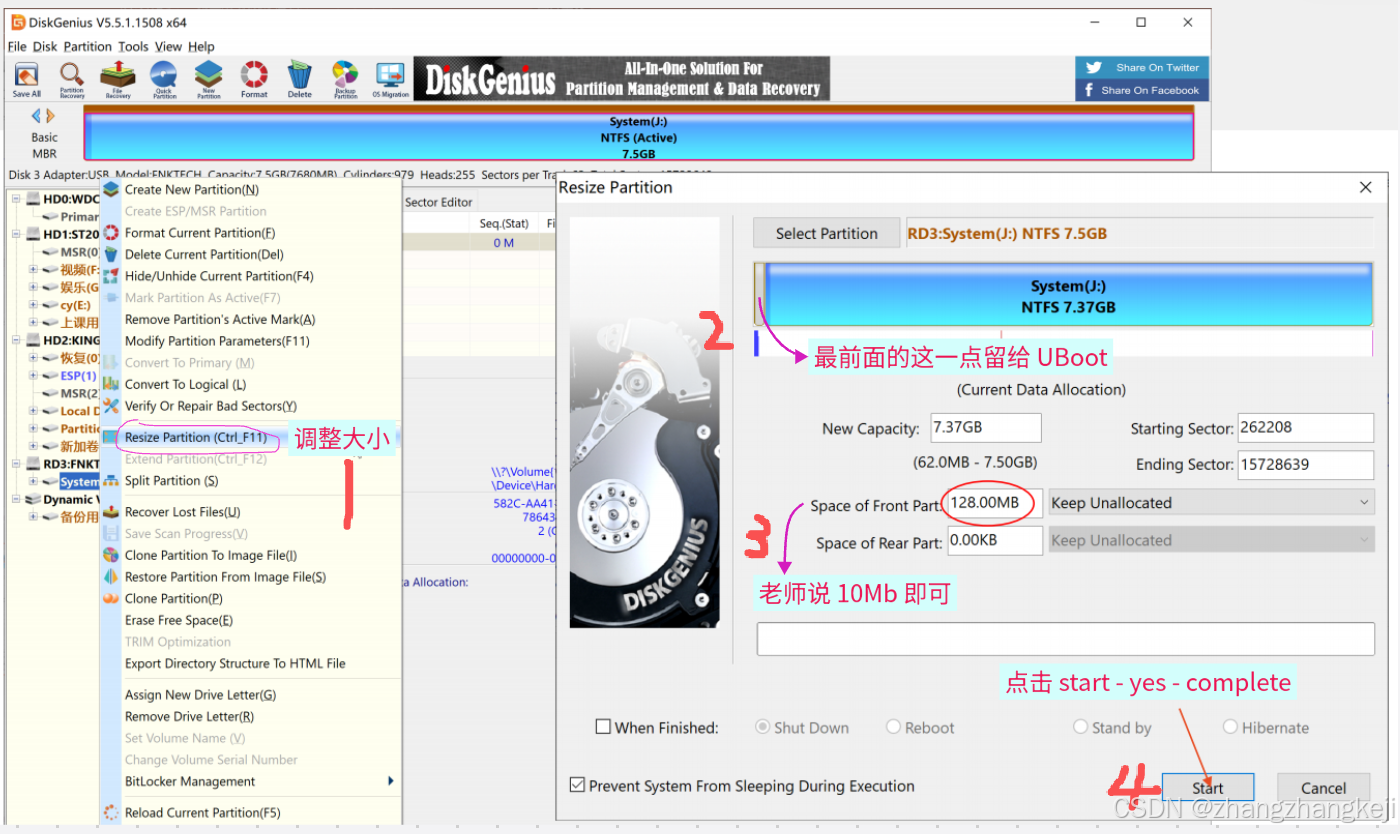This screenshot has width=1400, height=834.
Task: Click the Format Current Partition menu icon
Action: point(111,232)
